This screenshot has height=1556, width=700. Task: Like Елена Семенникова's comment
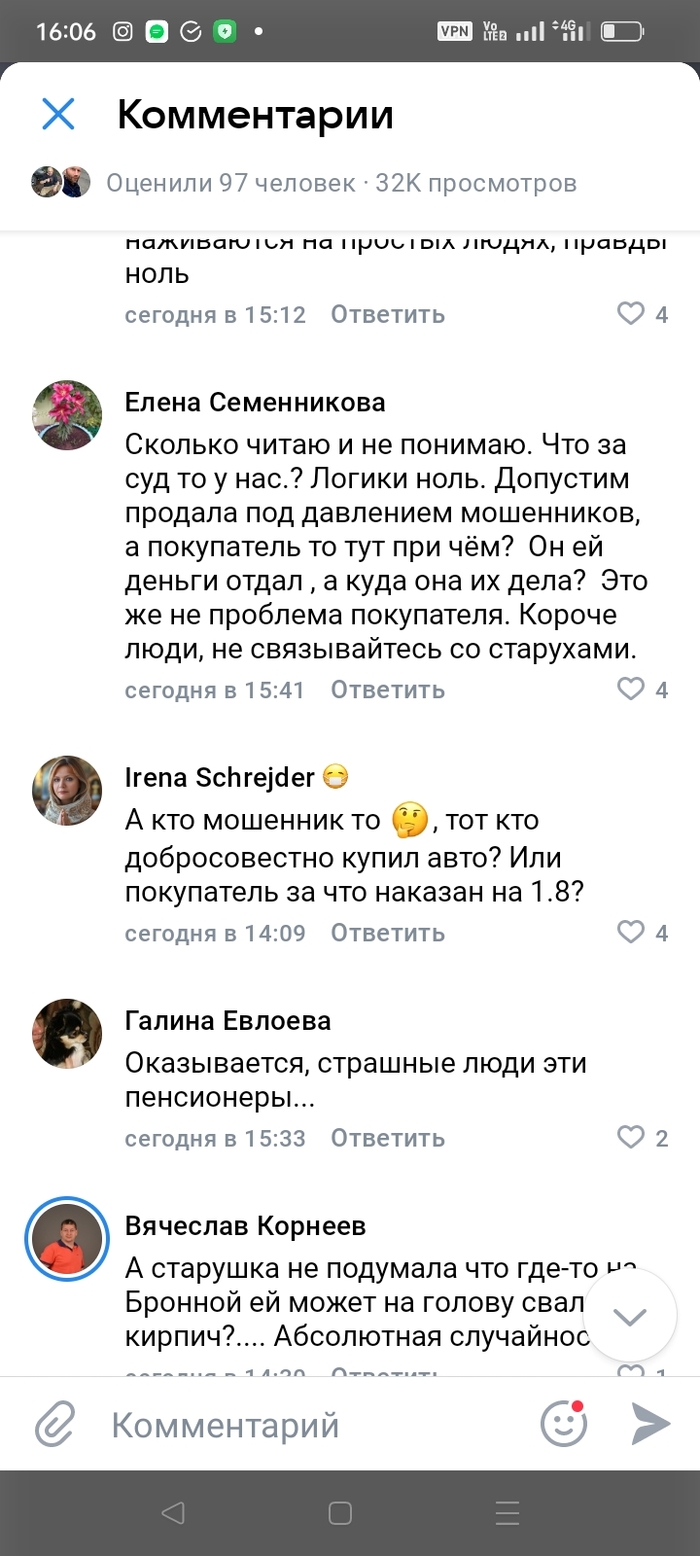pyautogui.click(x=631, y=689)
